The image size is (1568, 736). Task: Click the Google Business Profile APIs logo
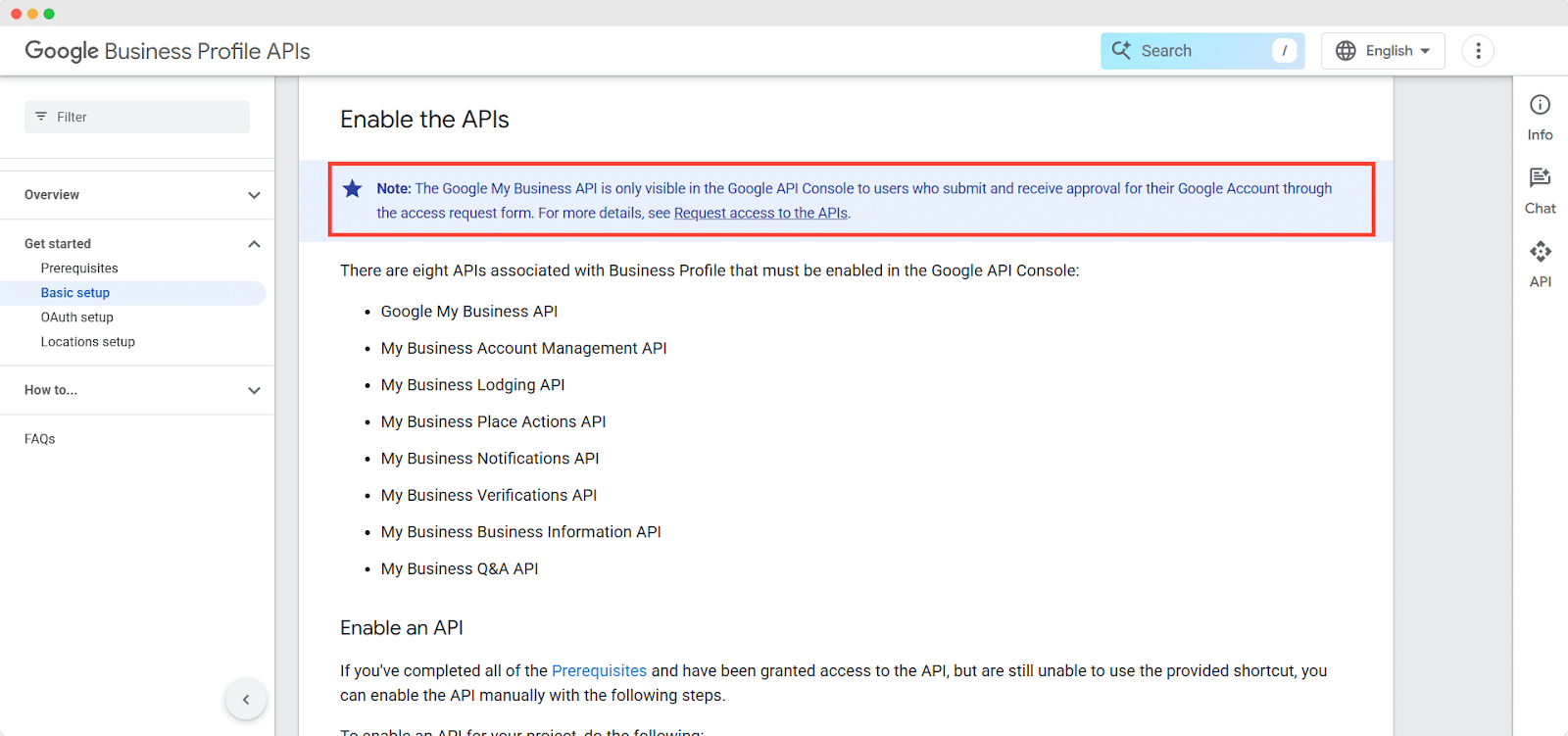[168, 51]
